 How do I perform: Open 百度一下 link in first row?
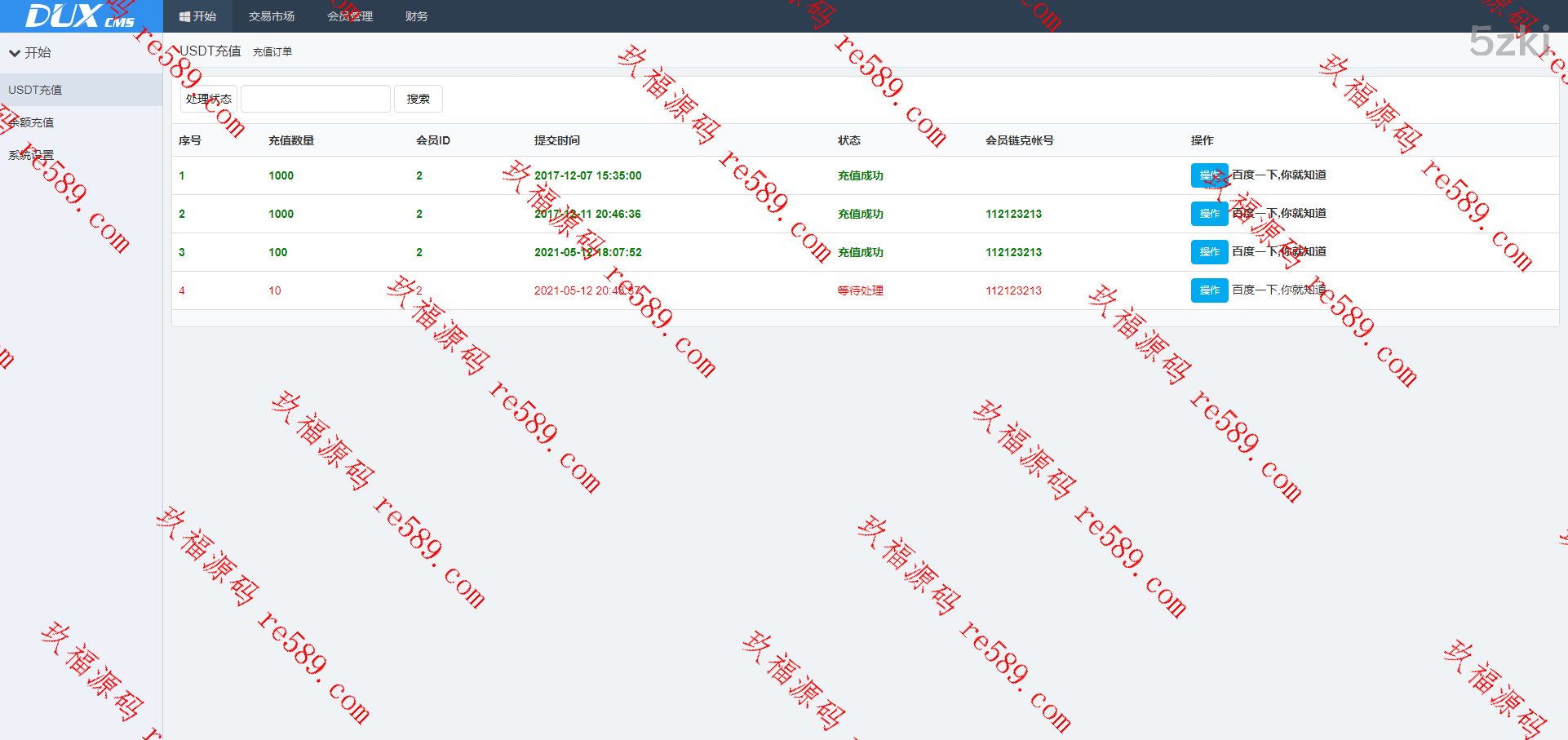coord(1278,175)
